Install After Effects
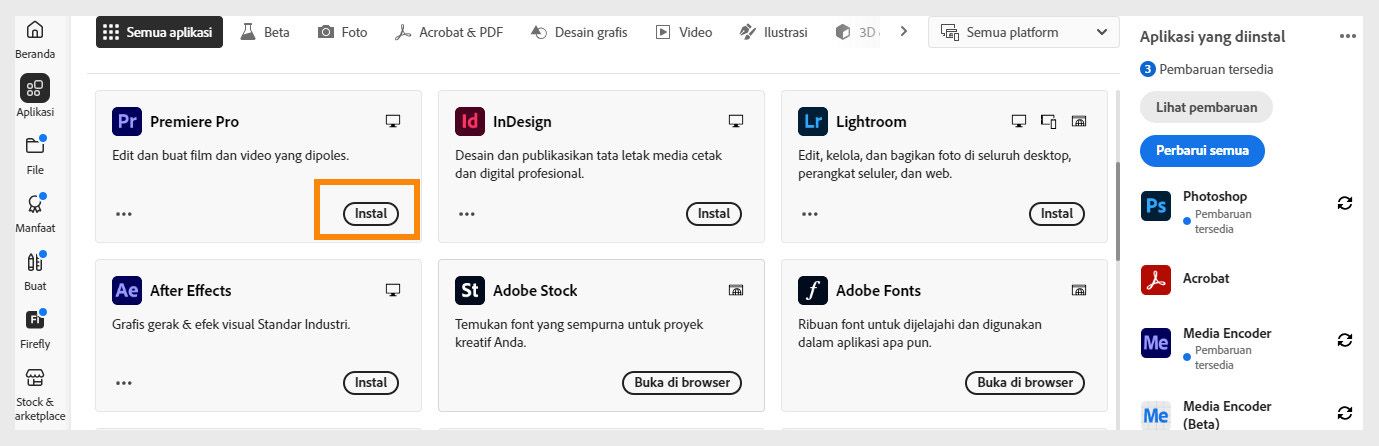Viewport: 1379px width, 446px height. (371, 382)
